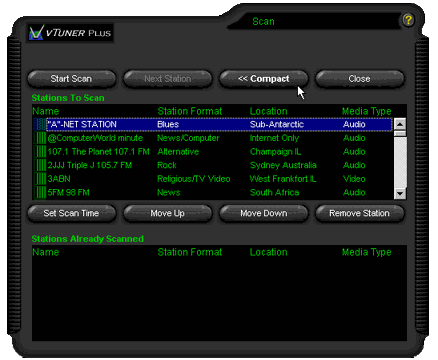Select the @ComputerWorld minute station
Viewport: 438px width, 360px height.
pos(95,138)
